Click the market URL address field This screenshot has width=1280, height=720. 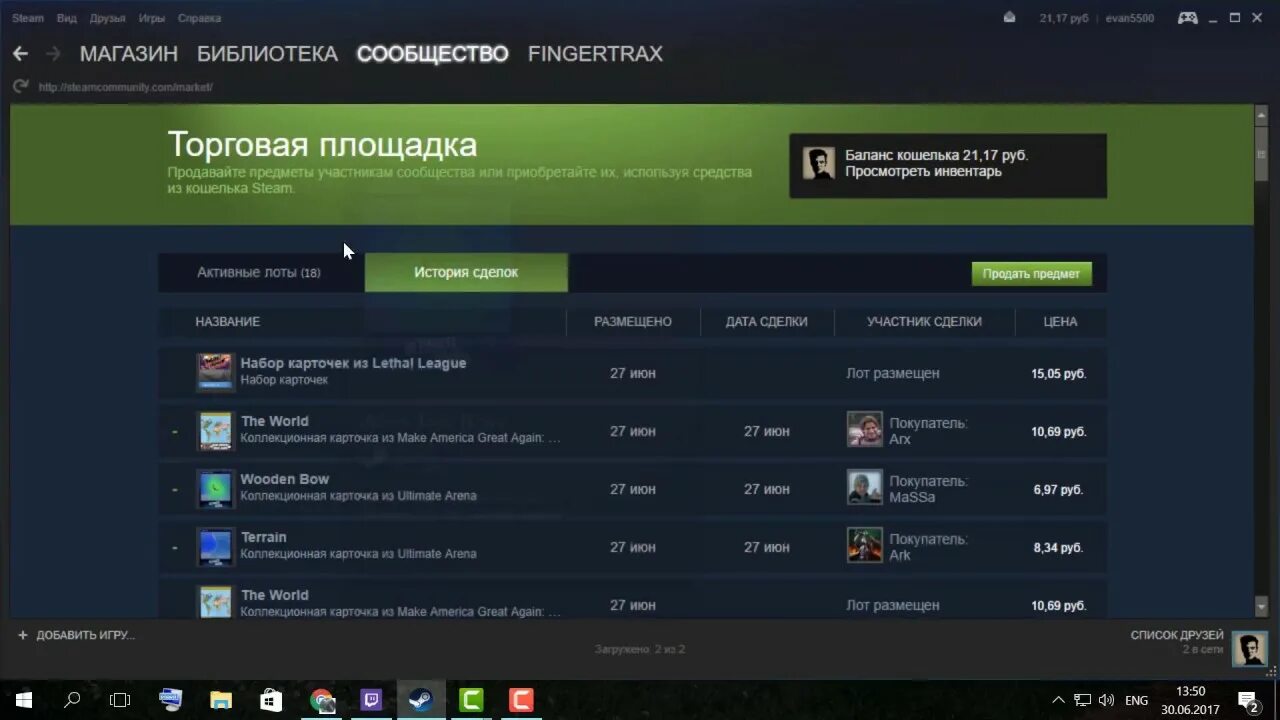(x=126, y=87)
